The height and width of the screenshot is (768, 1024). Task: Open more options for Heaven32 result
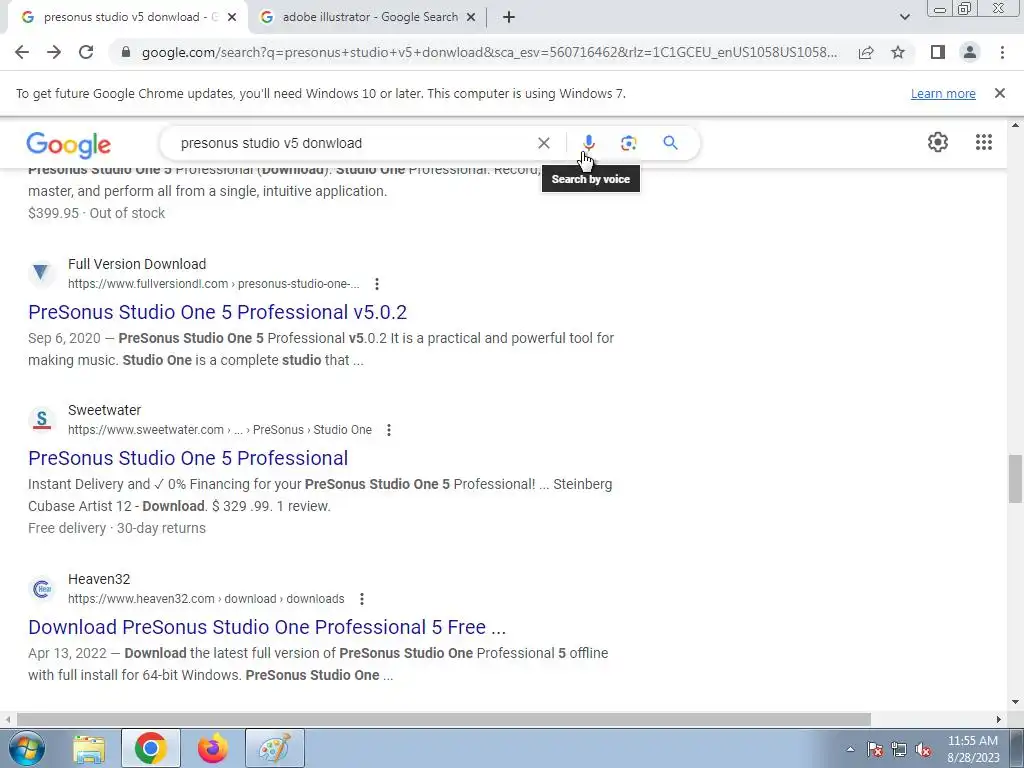point(362,599)
